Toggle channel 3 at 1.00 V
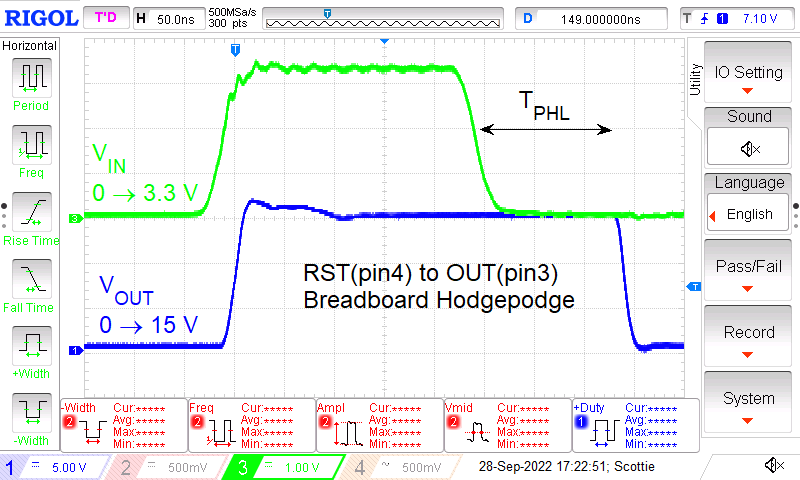Screen dimensions: 800x480 click(x=283, y=467)
